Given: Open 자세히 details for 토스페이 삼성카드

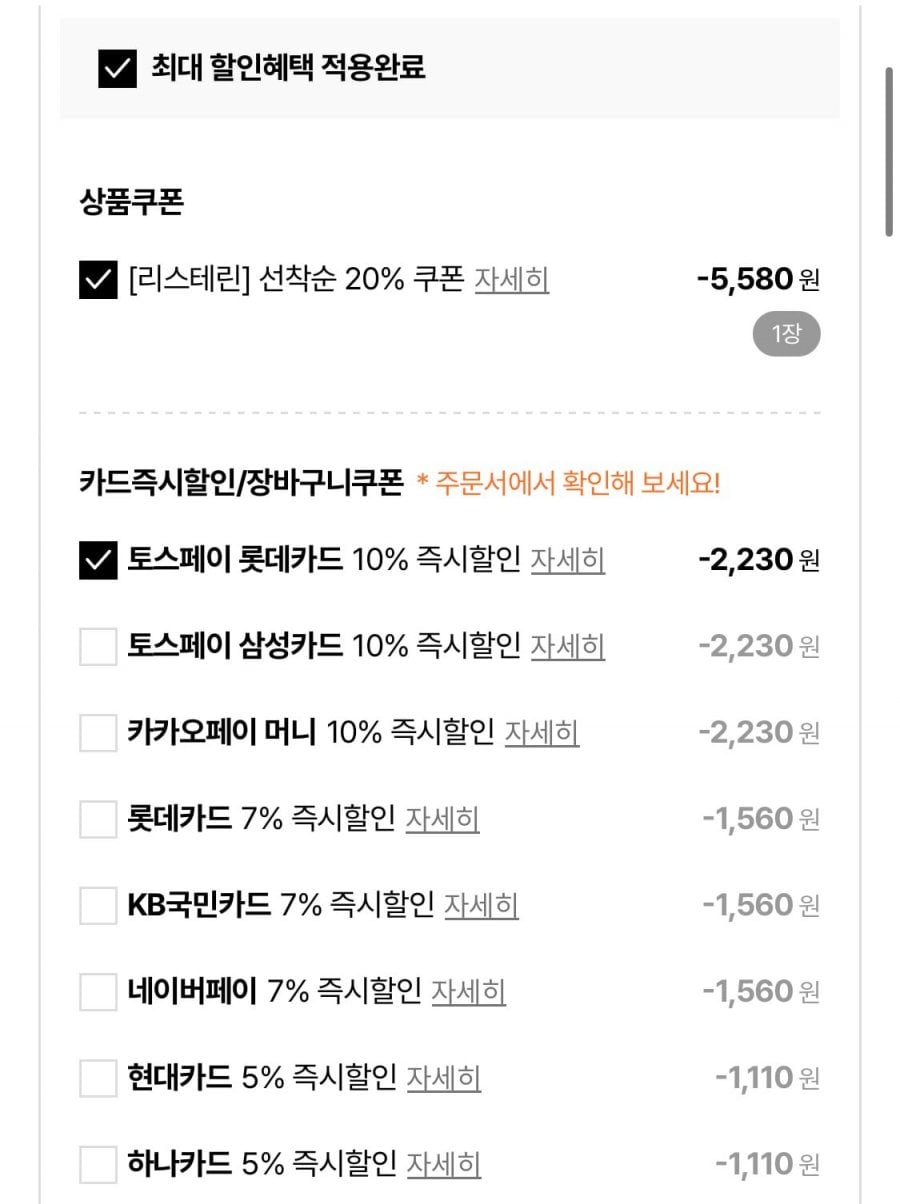Looking at the screenshot, I should [567, 647].
